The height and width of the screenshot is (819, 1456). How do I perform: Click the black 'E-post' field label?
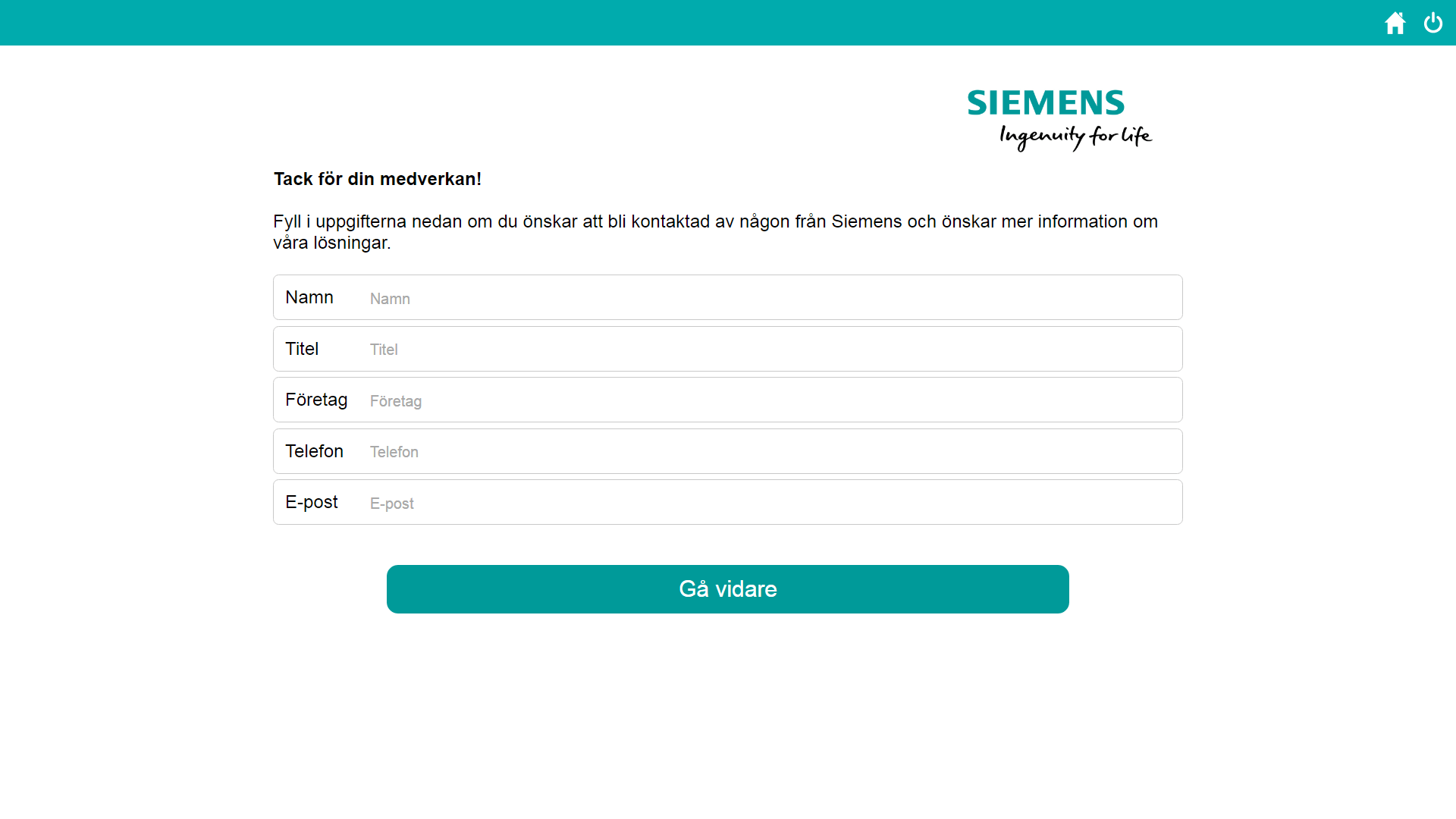312,502
